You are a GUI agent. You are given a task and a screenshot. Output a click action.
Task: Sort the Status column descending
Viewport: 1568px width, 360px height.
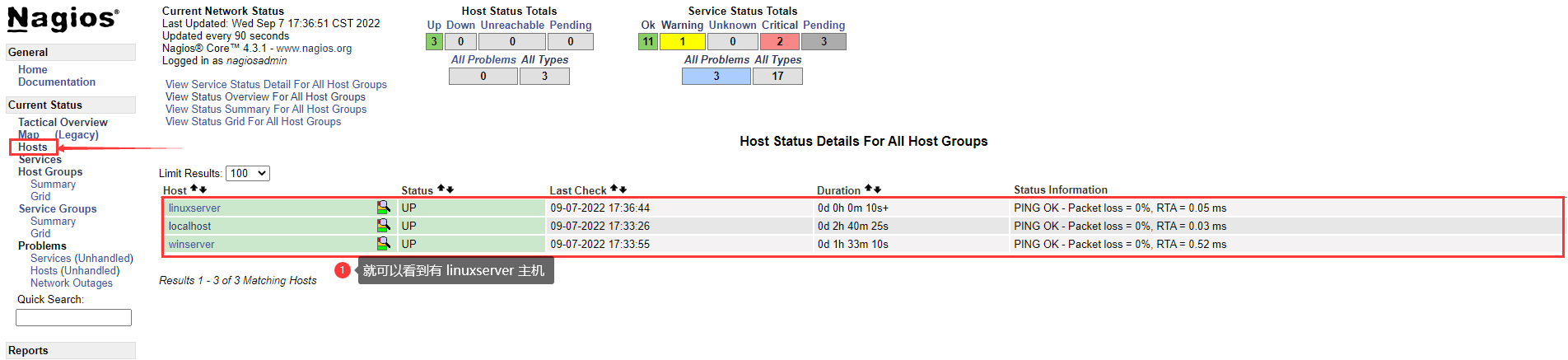tap(450, 189)
